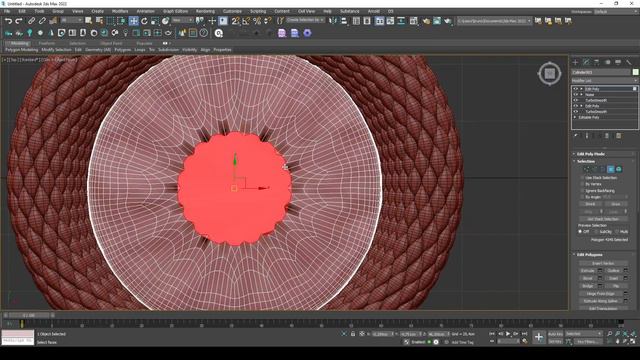Select the Select and Link chain icon
The width and height of the screenshot is (640, 360).
point(31,20)
